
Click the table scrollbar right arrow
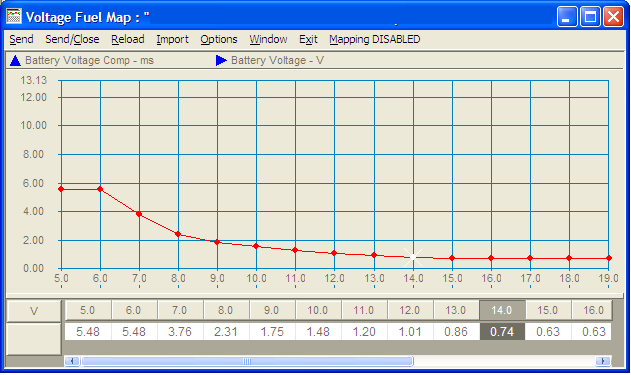click(604, 361)
